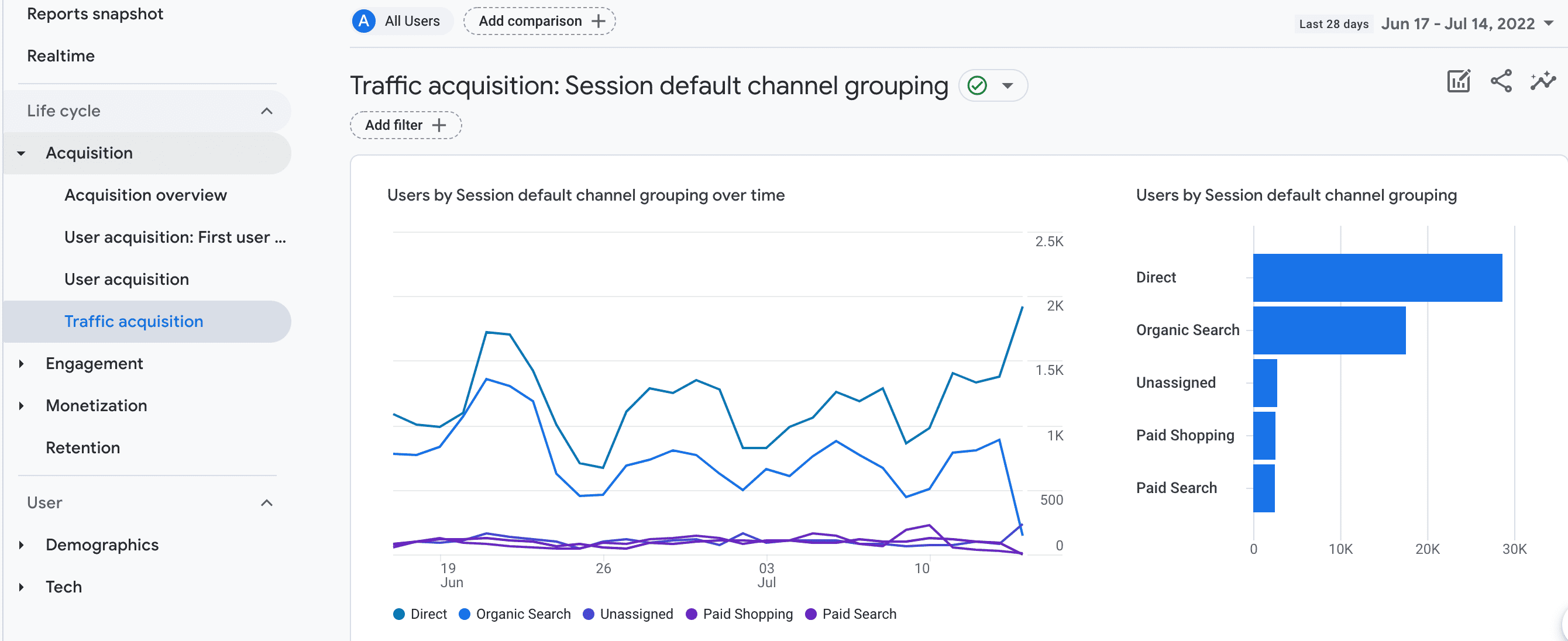Click the Reports snapshot link
Image resolution: width=1568 pixels, height=641 pixels.
coord(95,14)
